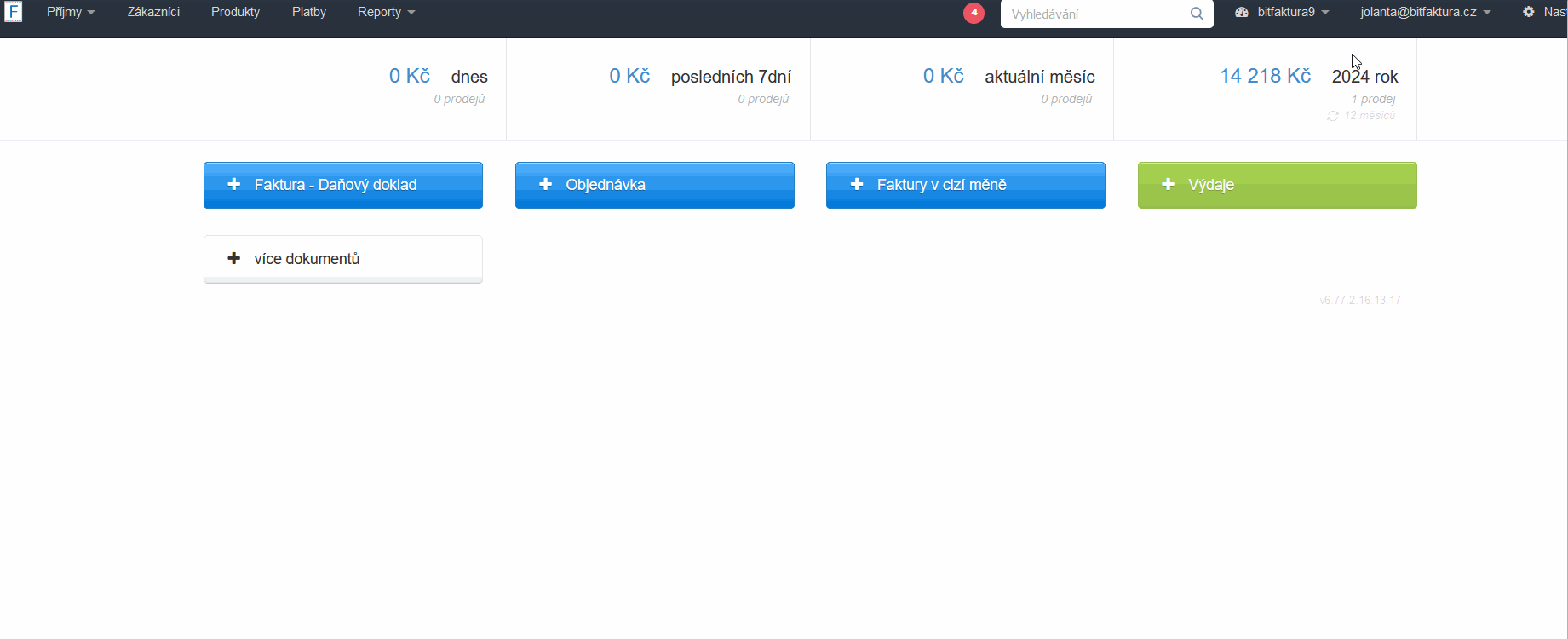Open the jolanta@bitfaktura.cz user menu
Screen dimensions: 1568x639
tap(1426, 12)
